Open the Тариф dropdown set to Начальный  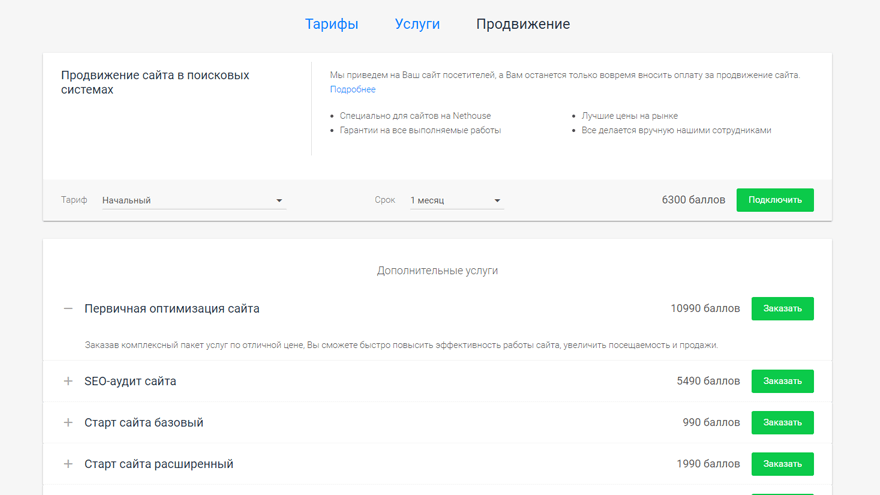pyautogui.click(x=194, y=200)
